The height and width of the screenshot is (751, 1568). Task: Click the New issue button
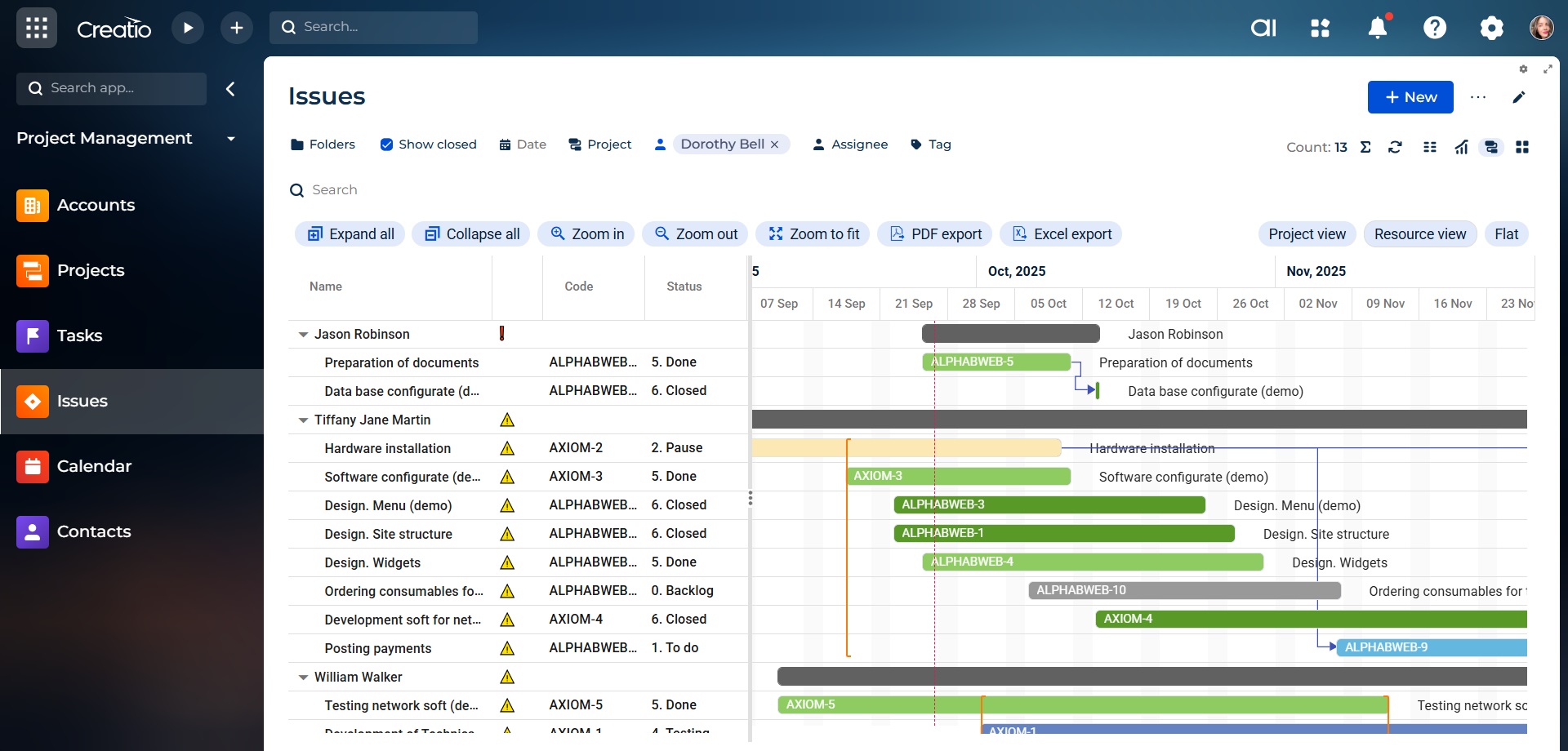coord(1410,97)
